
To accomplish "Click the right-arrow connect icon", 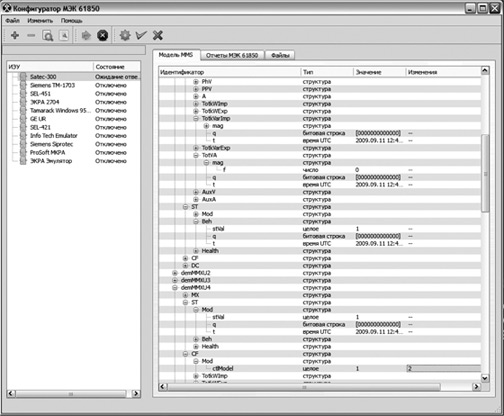I will click(x=86, y=35).
